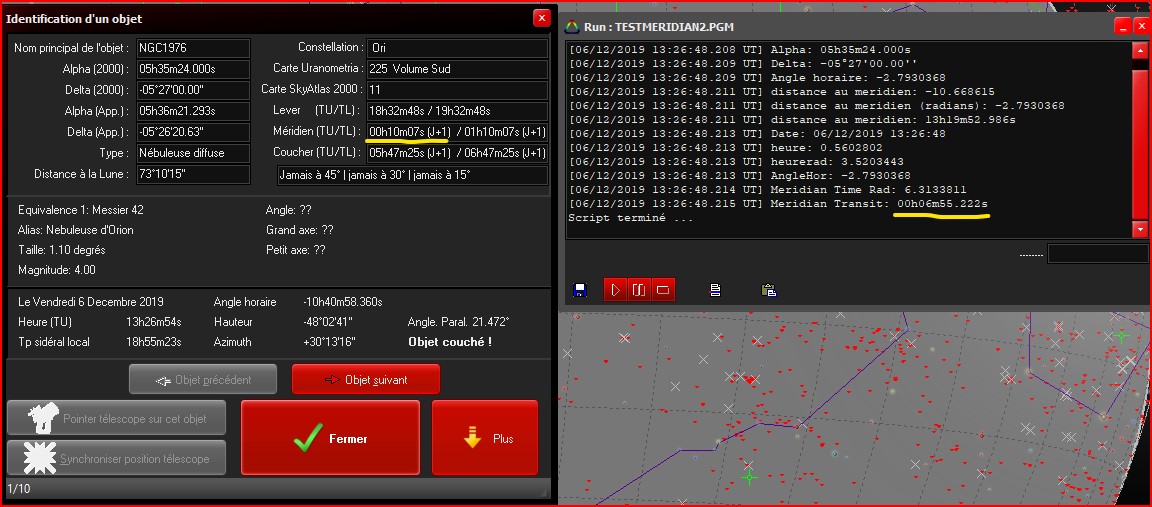Click the 'Nom principal' field showing NGC1976
Screen dimensions: 1152x507
click(192, 48)
